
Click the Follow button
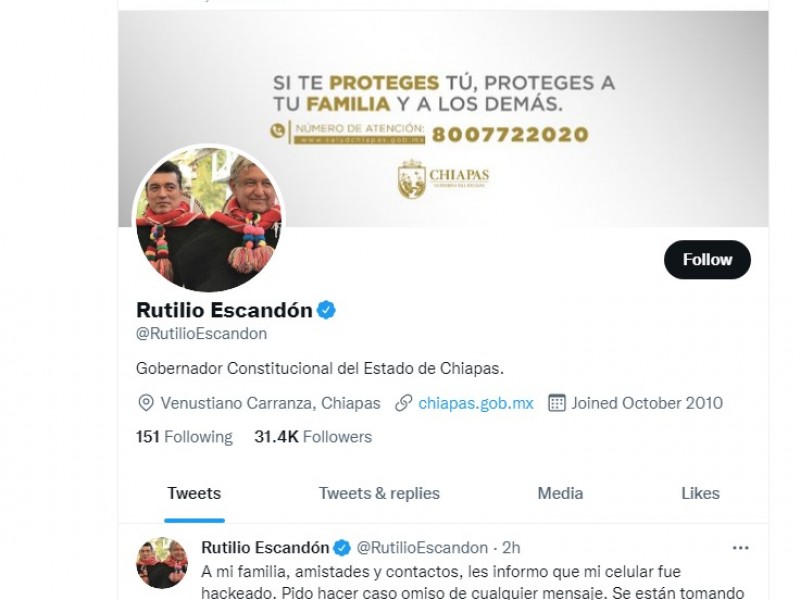(x=707, y=260)
